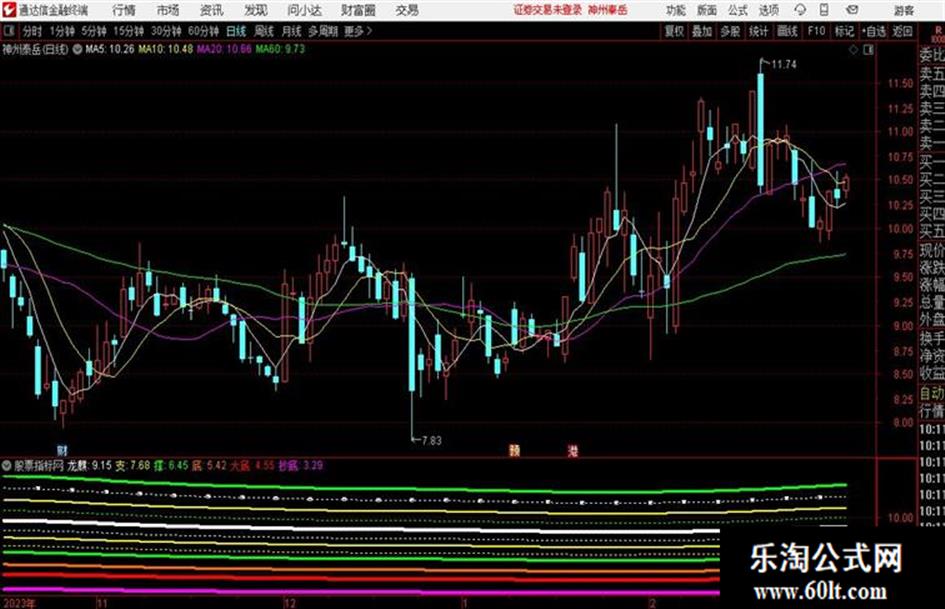Expand the 股票指标网 sub-indicator dropdown arrow
The image size is (945, 609).
tap(7, 465)
